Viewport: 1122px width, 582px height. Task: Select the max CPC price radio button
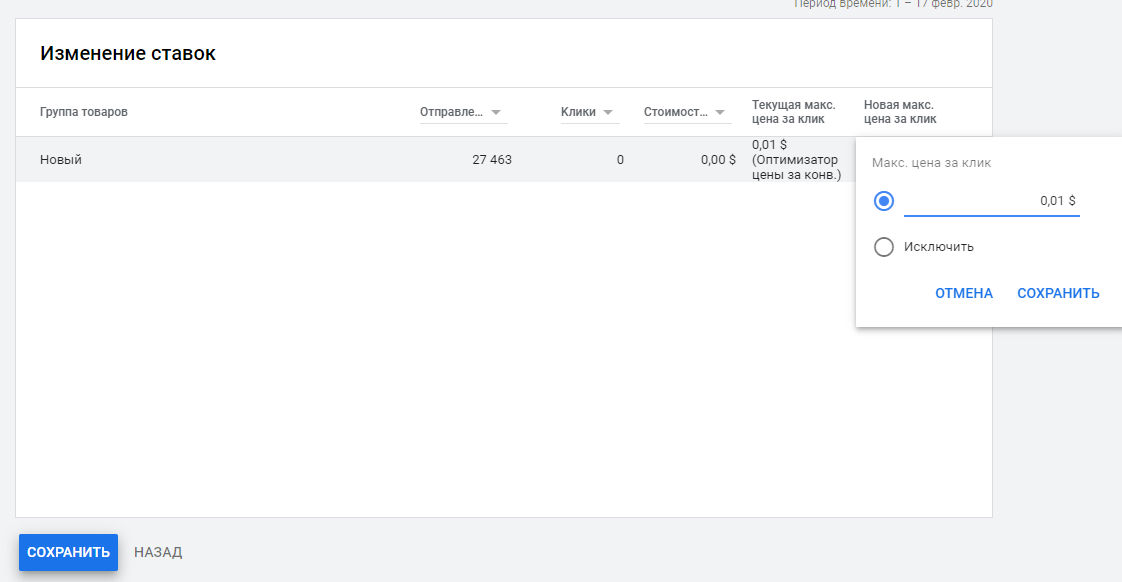(884, 201)
